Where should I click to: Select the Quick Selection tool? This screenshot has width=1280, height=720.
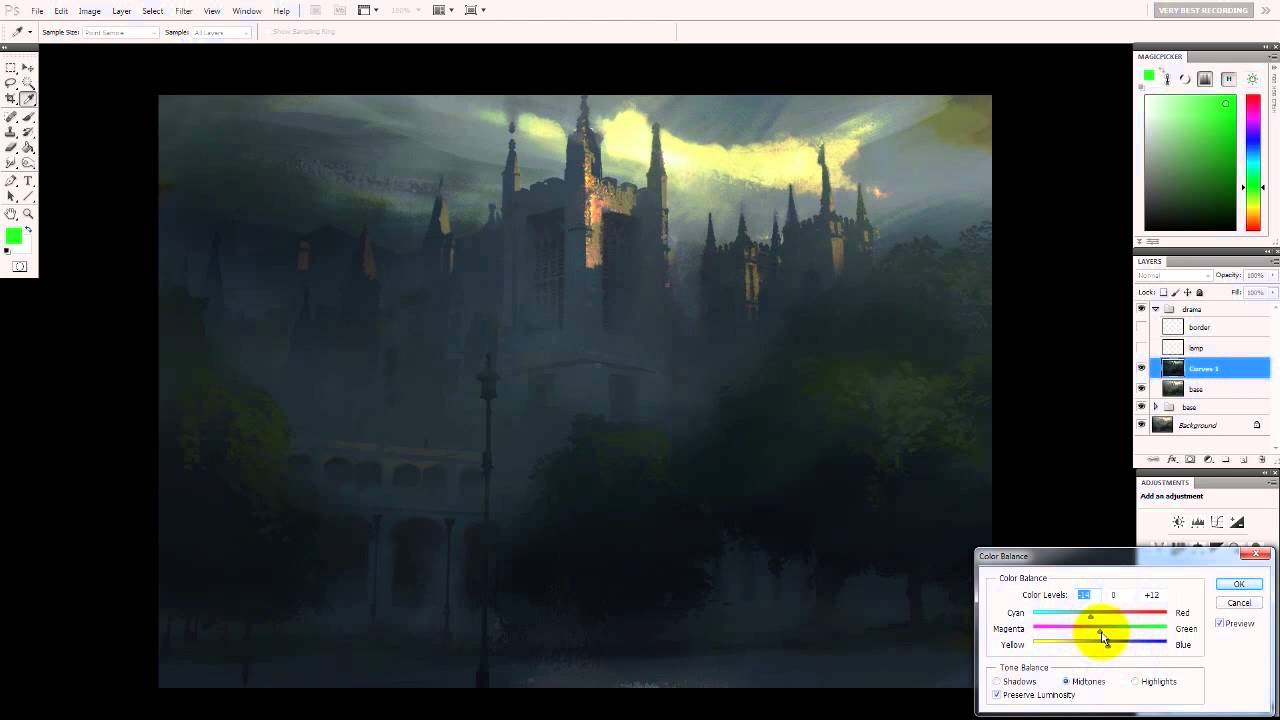[x=28, y=83]
